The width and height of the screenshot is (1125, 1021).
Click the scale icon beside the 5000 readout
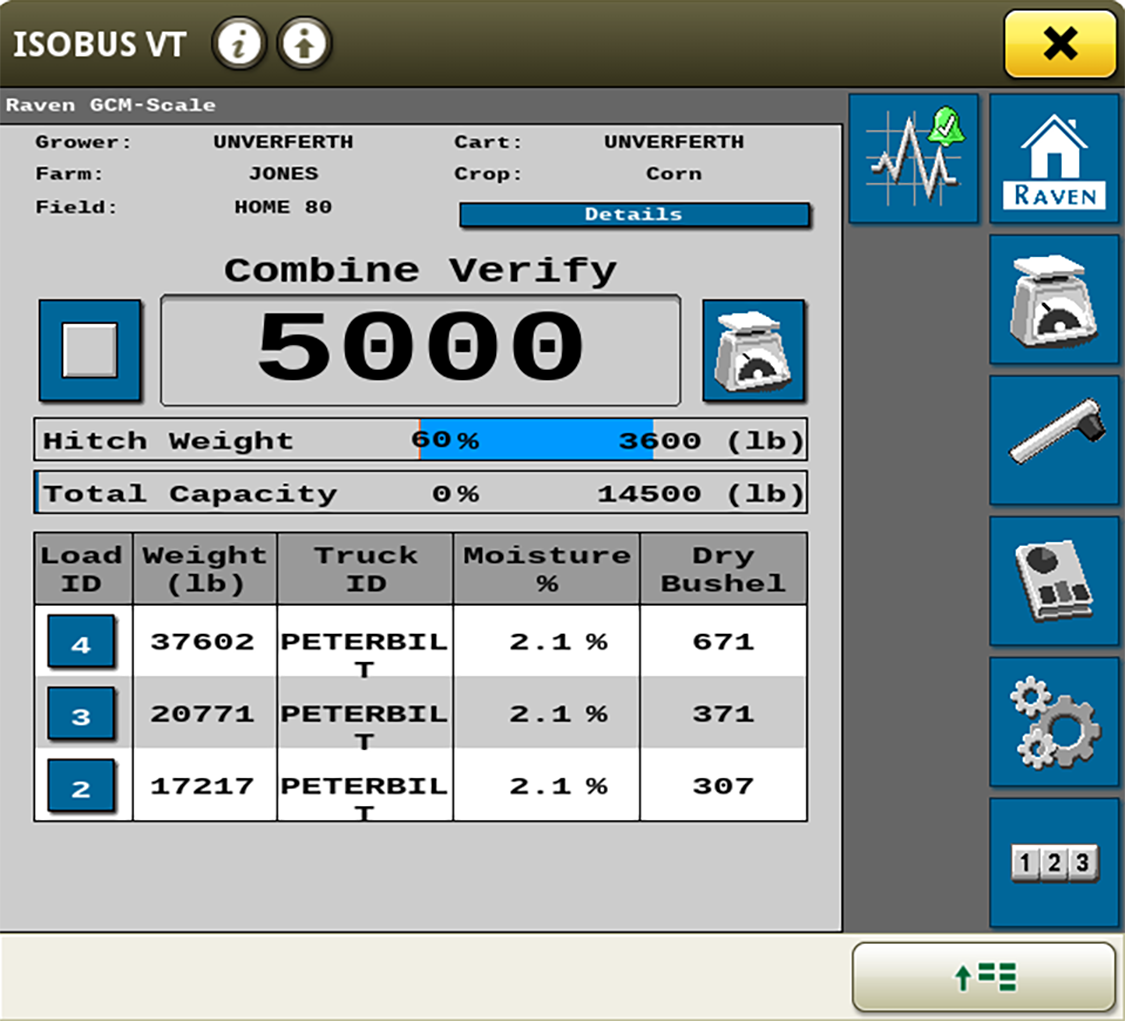point(753,350)
